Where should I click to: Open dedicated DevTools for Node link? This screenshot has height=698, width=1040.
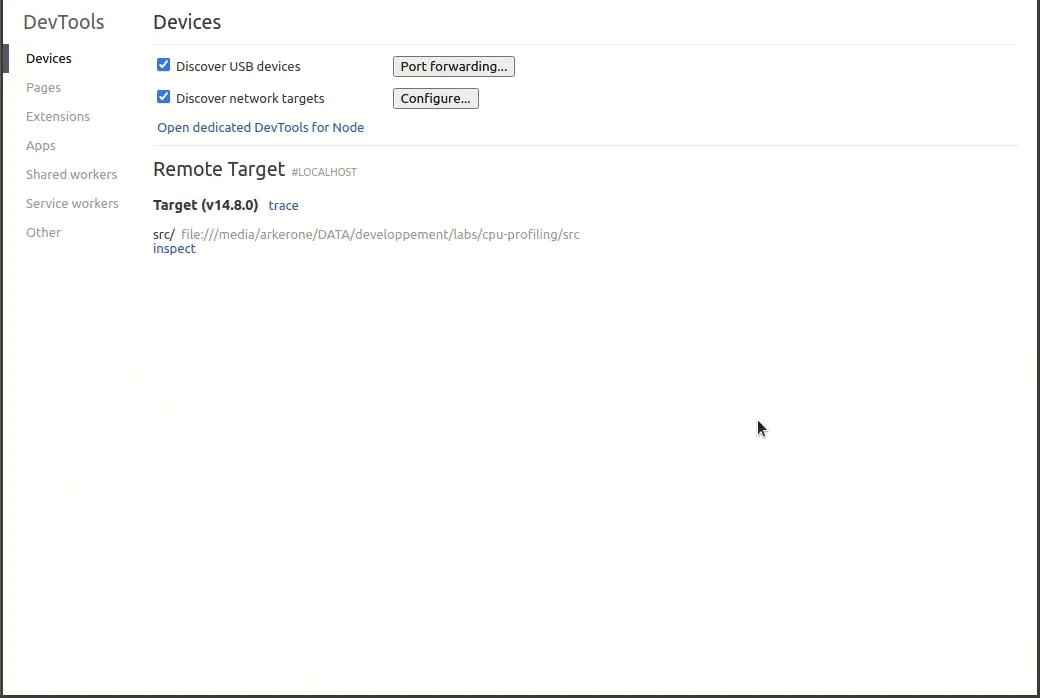pos(260,128)
